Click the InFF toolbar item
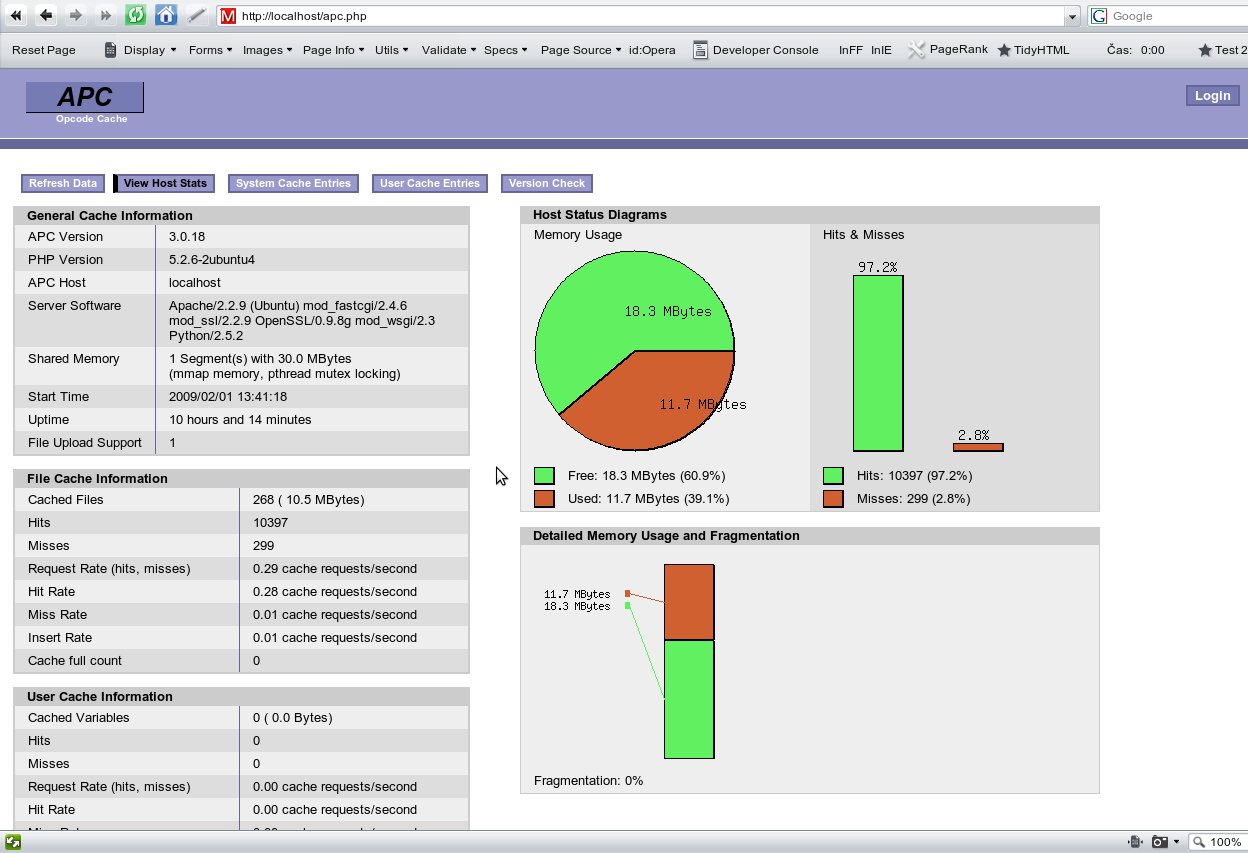The image size is (1248, 853). click(851, 50)
